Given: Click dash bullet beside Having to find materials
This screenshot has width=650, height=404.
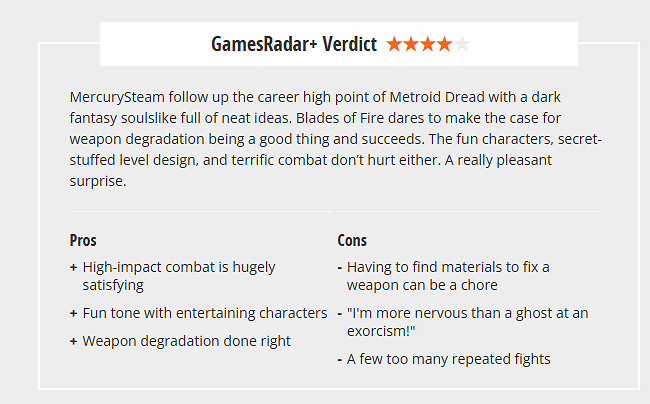Looking at the screenshot, I should click(x=340, y=268).
